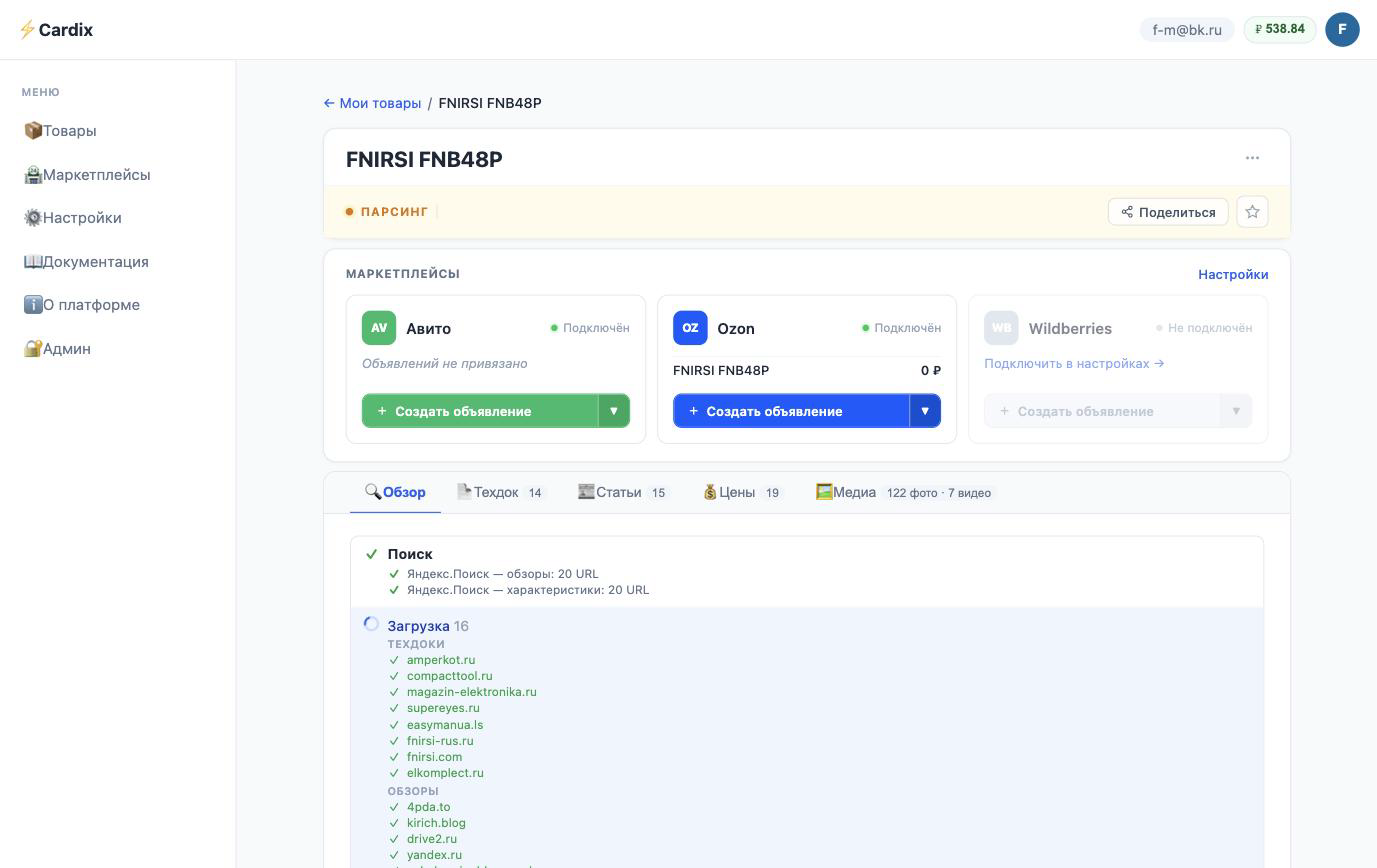Screen dimensions: 1377x868
Task: Click the store icon beside Маркетплейсы
Action: [32, 175]
